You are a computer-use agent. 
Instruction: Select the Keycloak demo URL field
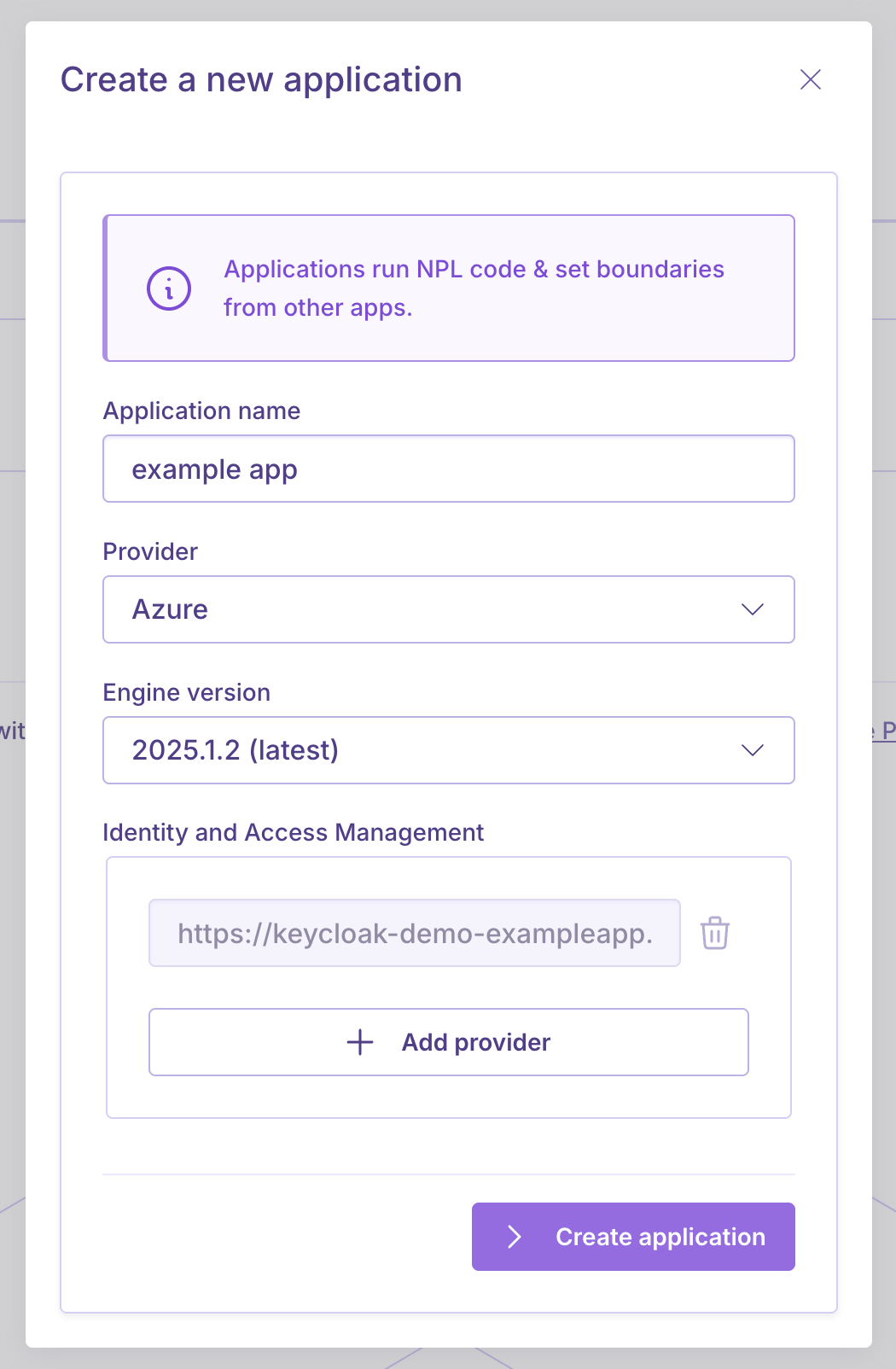pos(415,933)
